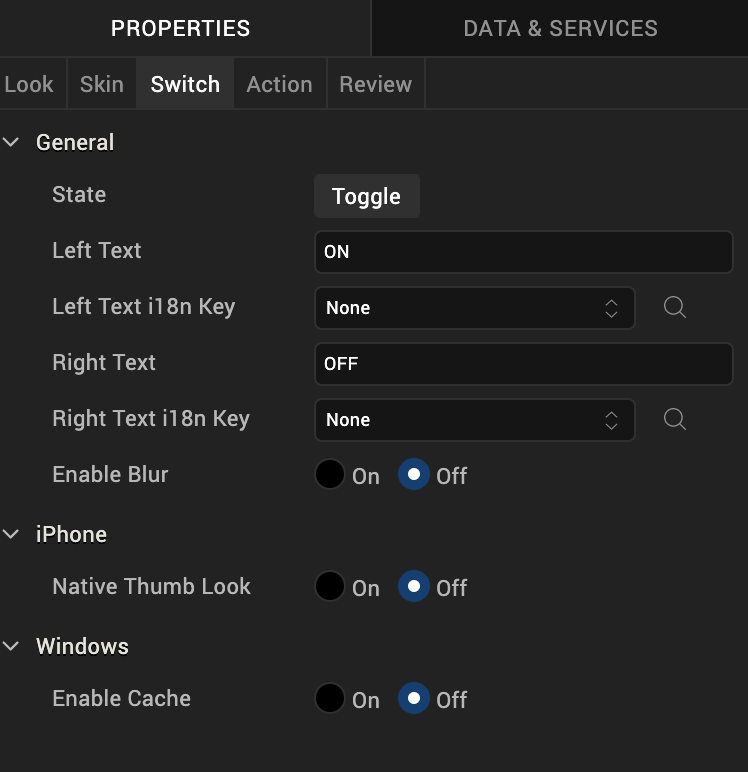
Task: Collapse the Windows section
Action: pos(12,647)
